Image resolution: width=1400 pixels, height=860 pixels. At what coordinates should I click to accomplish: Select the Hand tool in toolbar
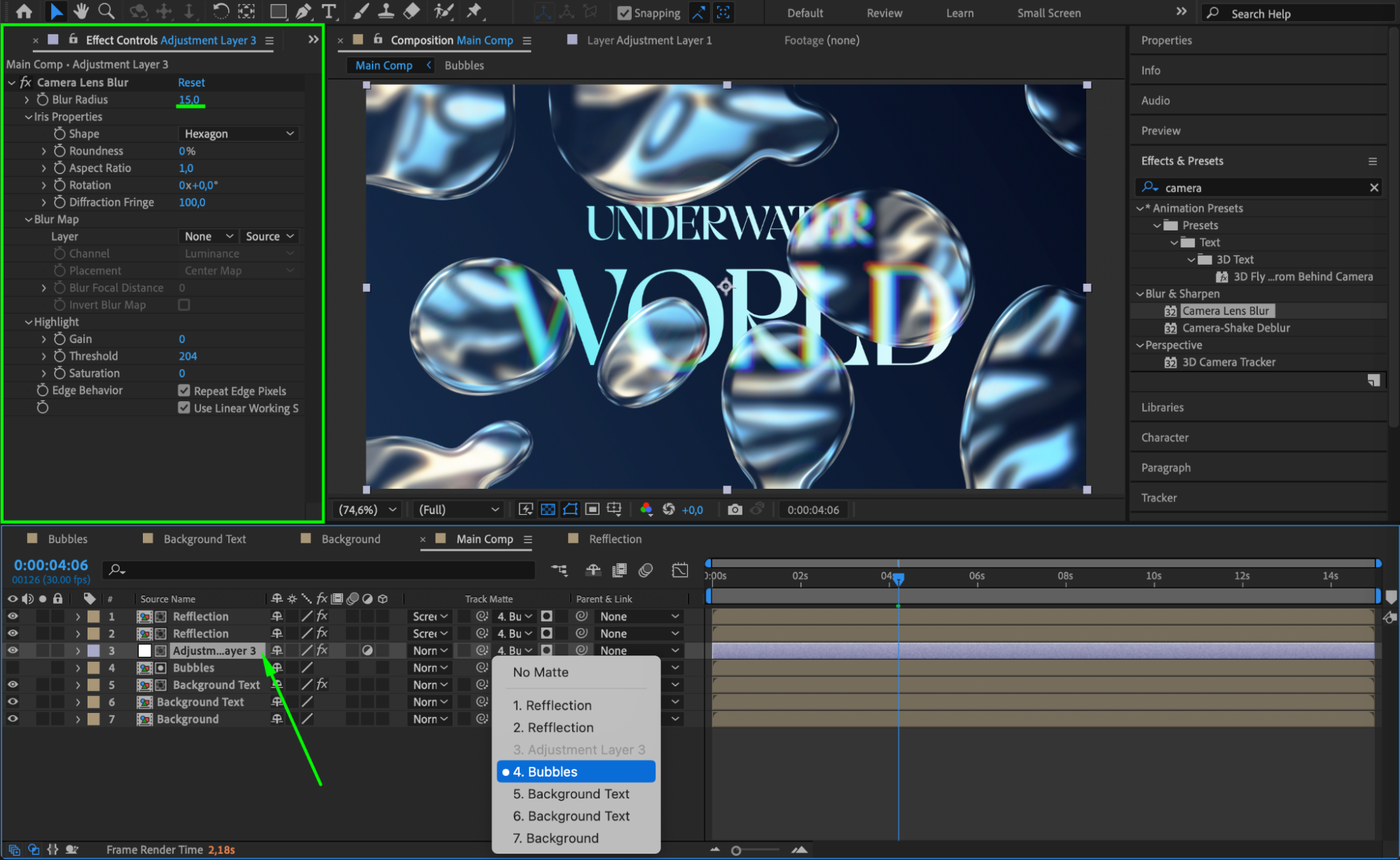[81, 11]
